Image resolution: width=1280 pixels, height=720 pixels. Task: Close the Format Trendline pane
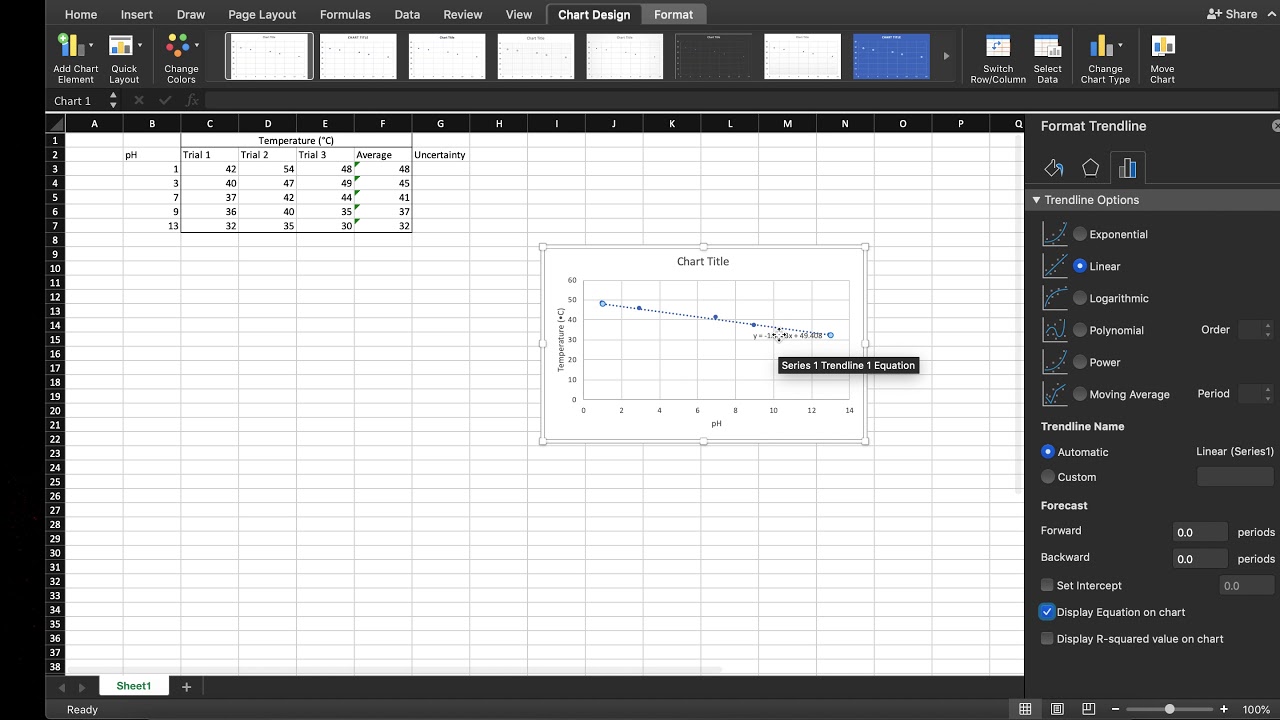1275,126
